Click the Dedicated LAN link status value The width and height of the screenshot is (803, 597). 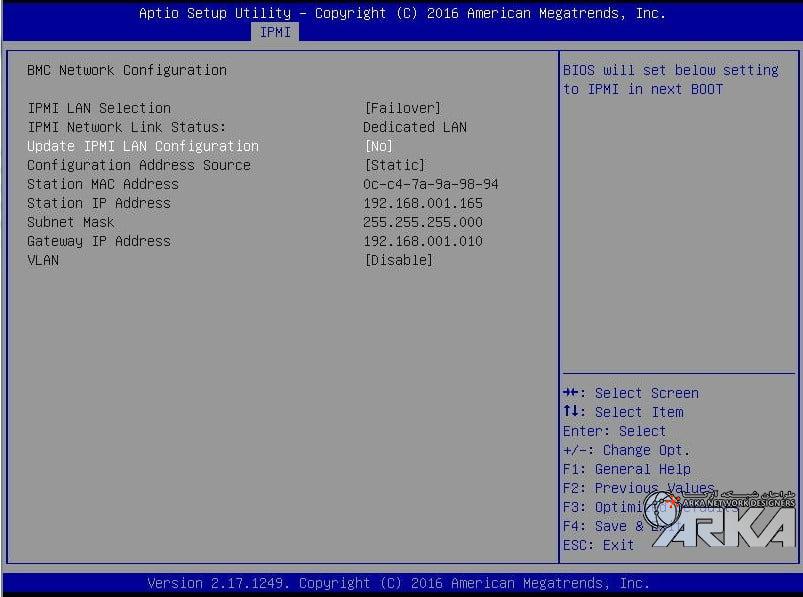(x=414, y=127)
